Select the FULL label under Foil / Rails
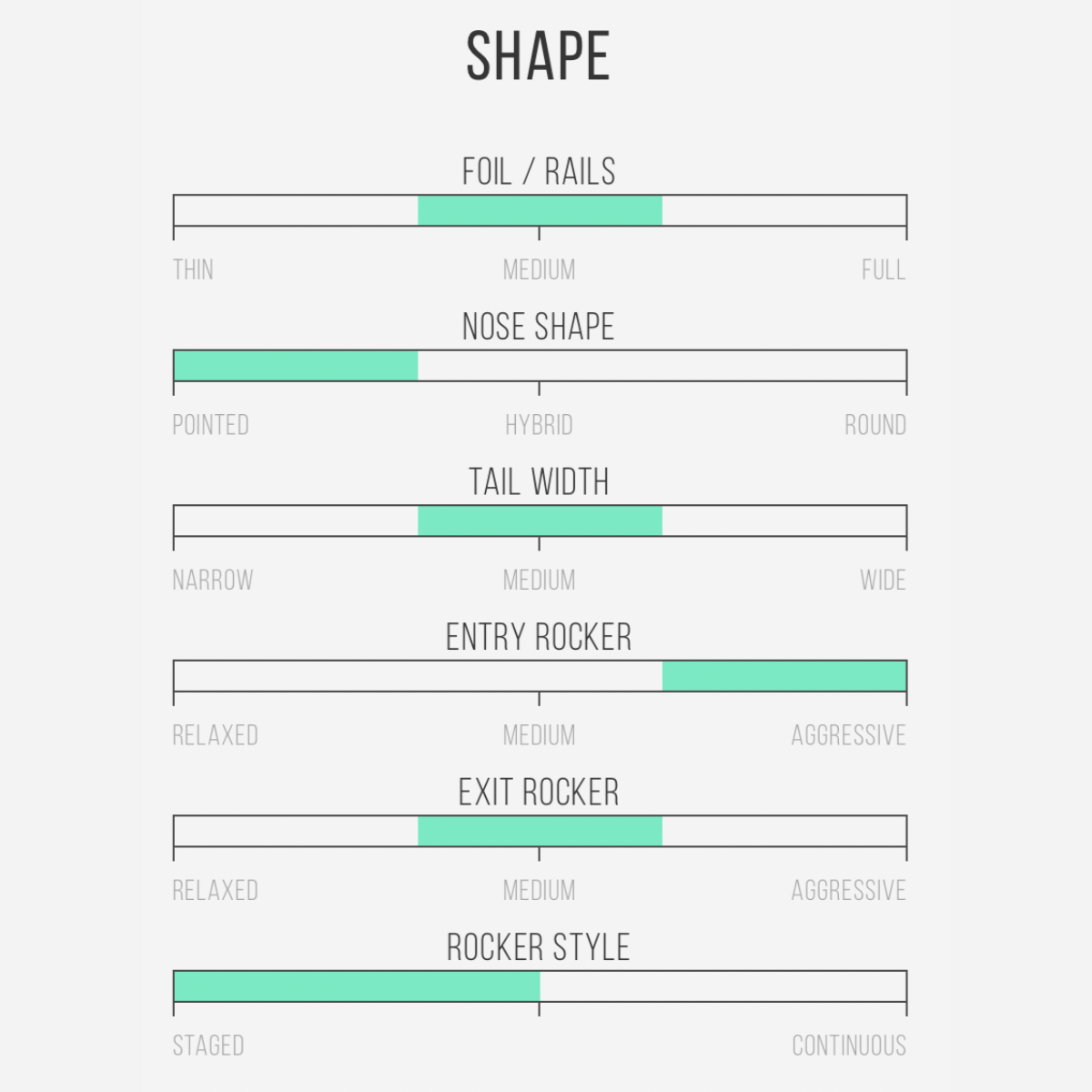 [883, 270]
